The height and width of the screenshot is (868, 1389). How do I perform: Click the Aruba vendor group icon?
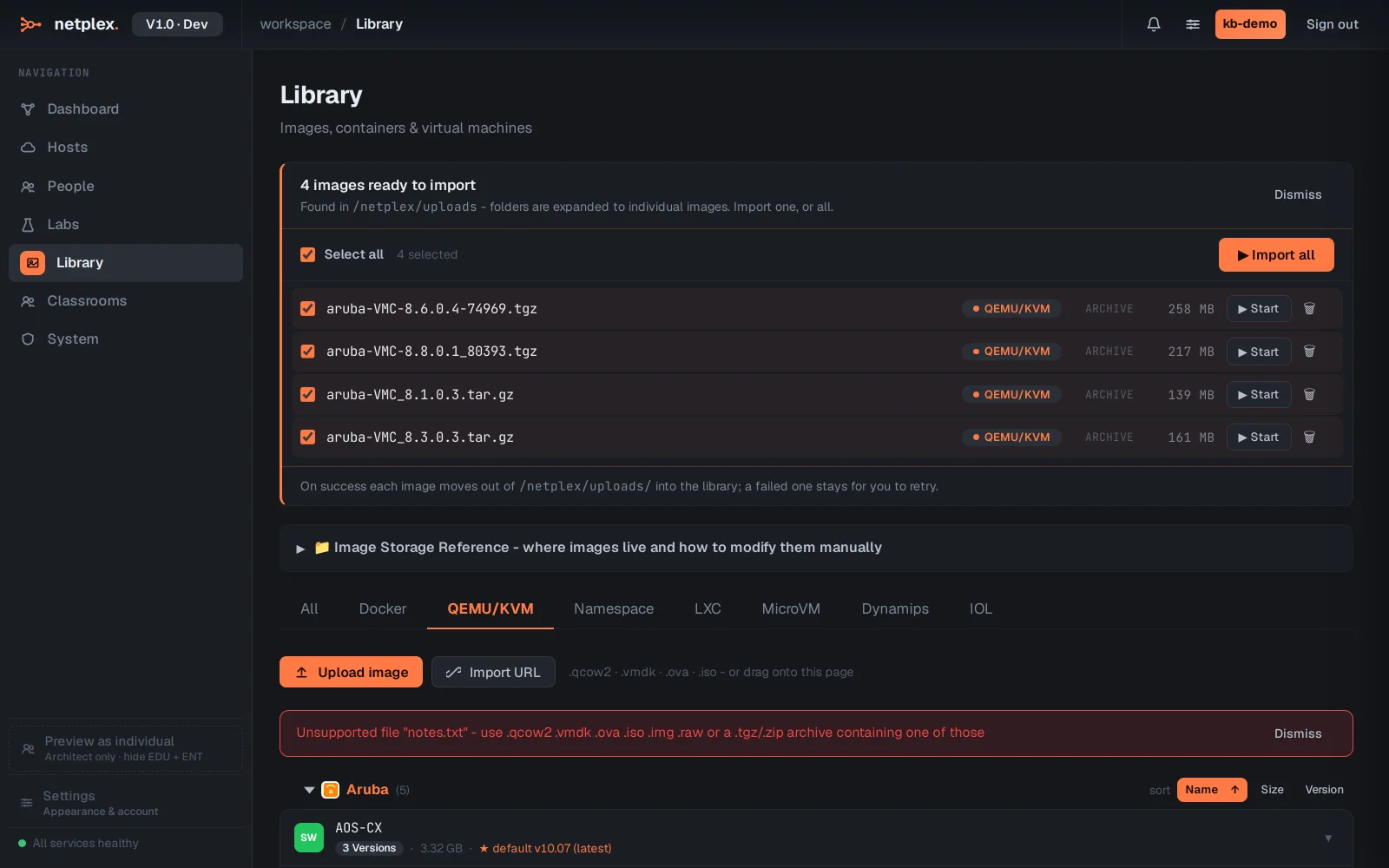coord(331,790)
